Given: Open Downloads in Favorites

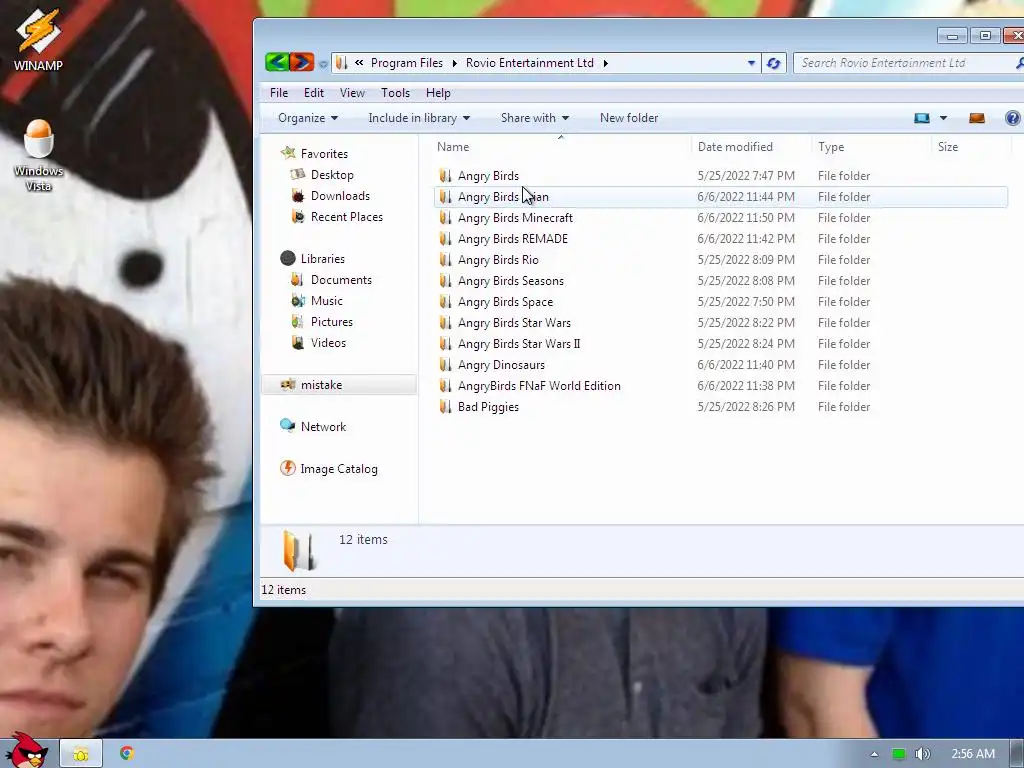Looking at the screenshot, I should click(x=340, y=196).
